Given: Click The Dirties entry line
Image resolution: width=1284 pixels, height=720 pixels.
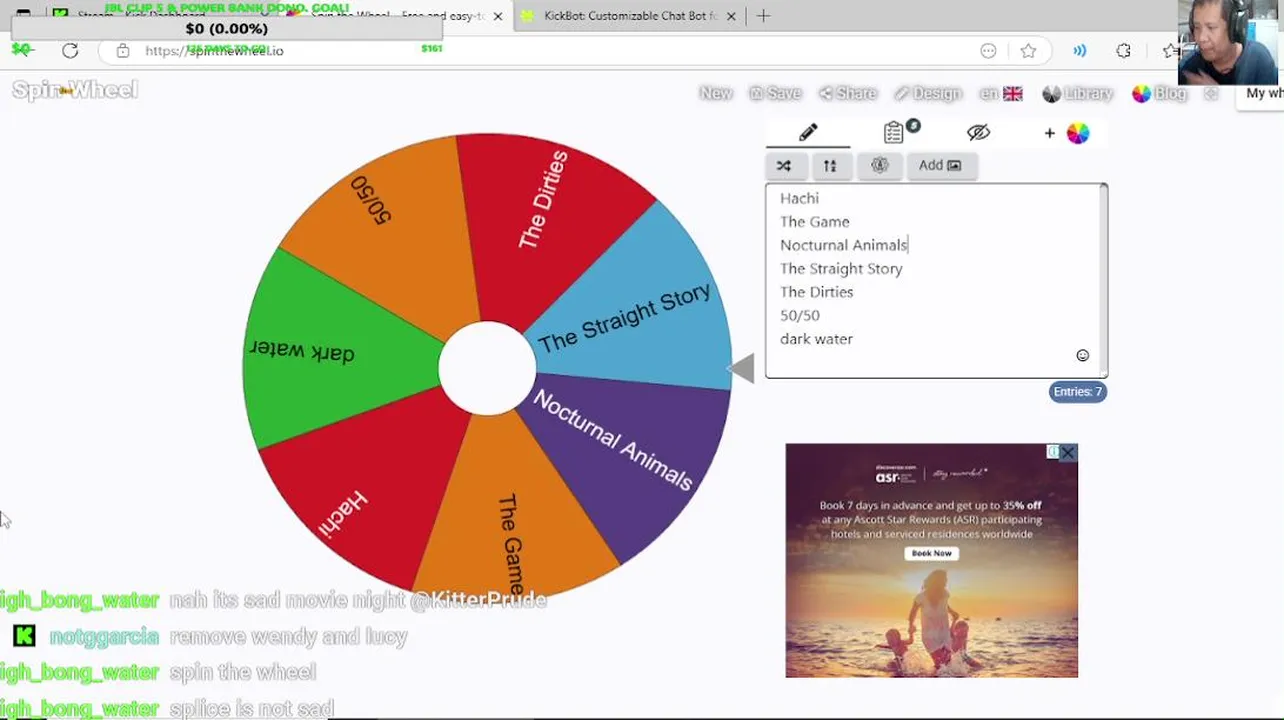Looking at the screenshot, I should [x=817, y=292].
